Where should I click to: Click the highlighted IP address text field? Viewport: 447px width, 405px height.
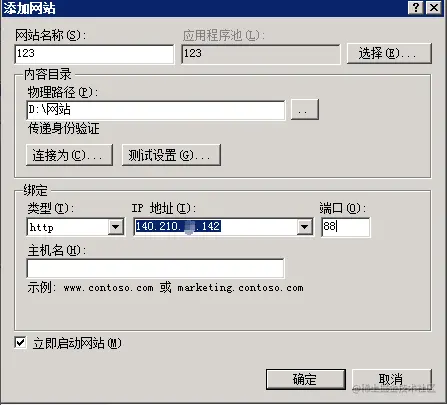click(x=216, y=227)
